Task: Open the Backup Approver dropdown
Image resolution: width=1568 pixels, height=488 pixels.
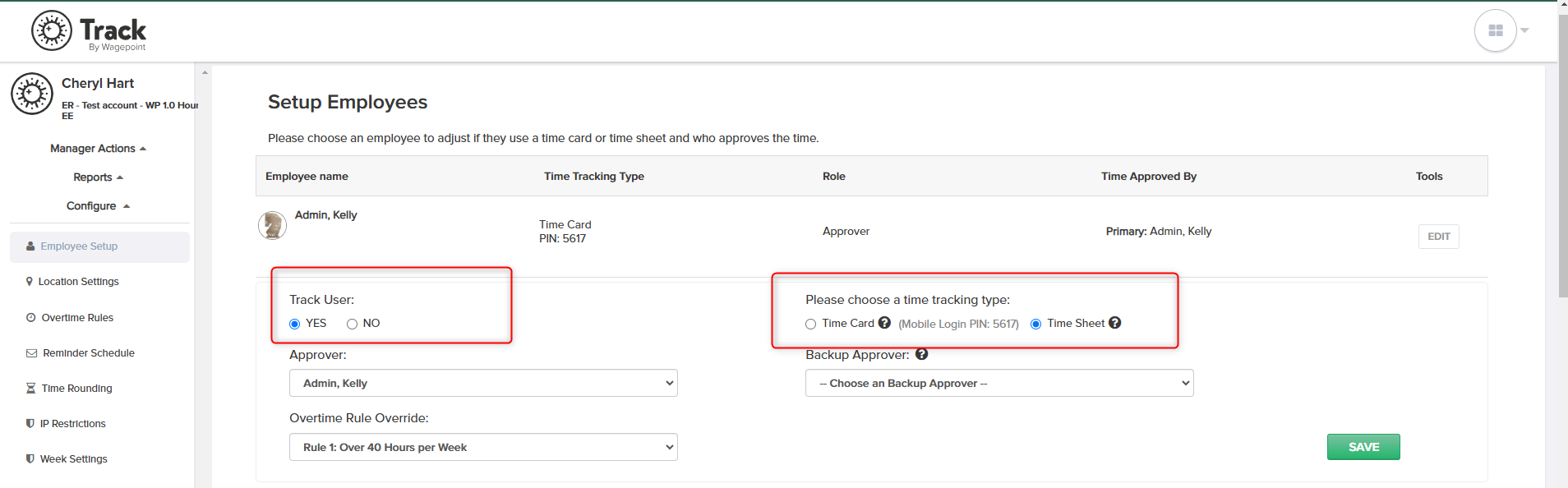Action: pyautogui.click(x=999, y=383)
